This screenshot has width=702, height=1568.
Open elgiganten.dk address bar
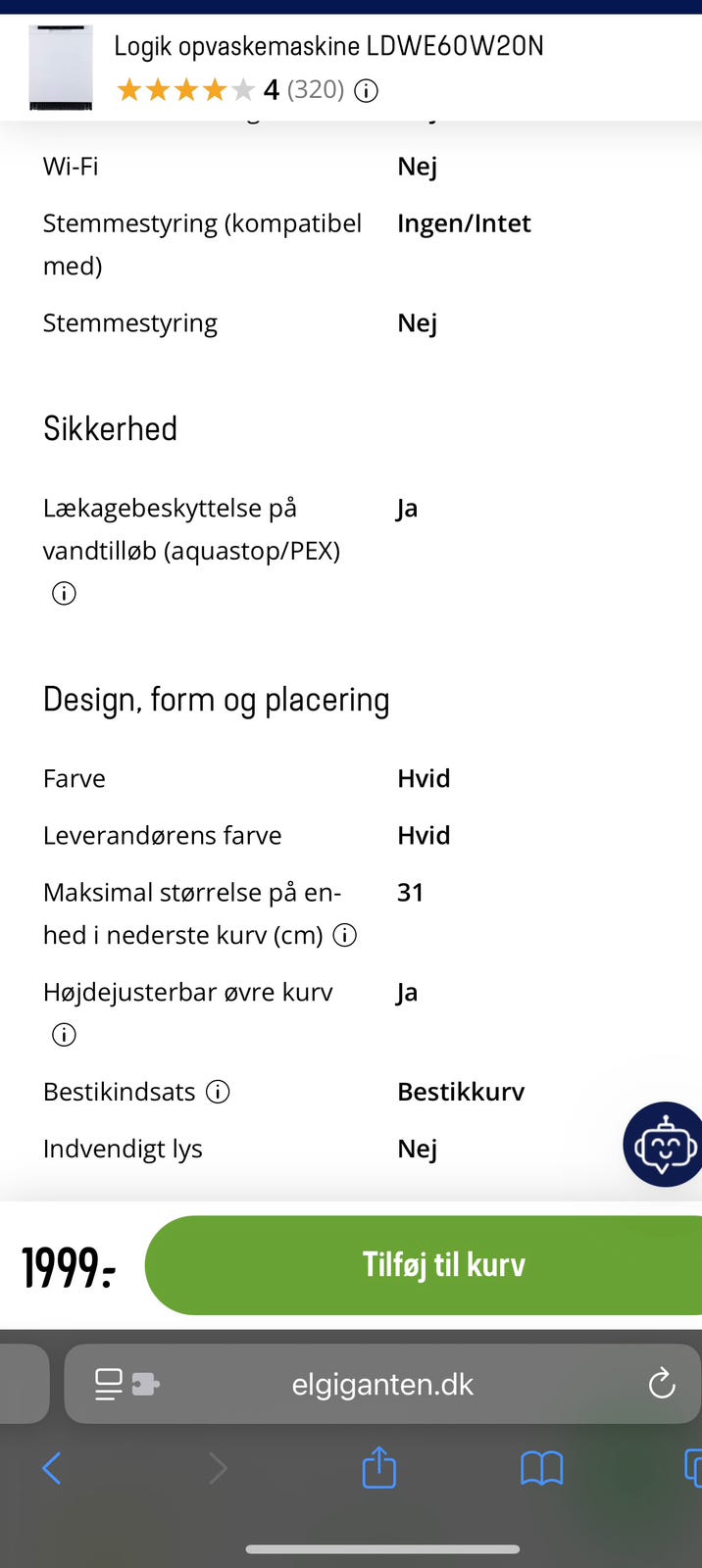[382, 1384]
